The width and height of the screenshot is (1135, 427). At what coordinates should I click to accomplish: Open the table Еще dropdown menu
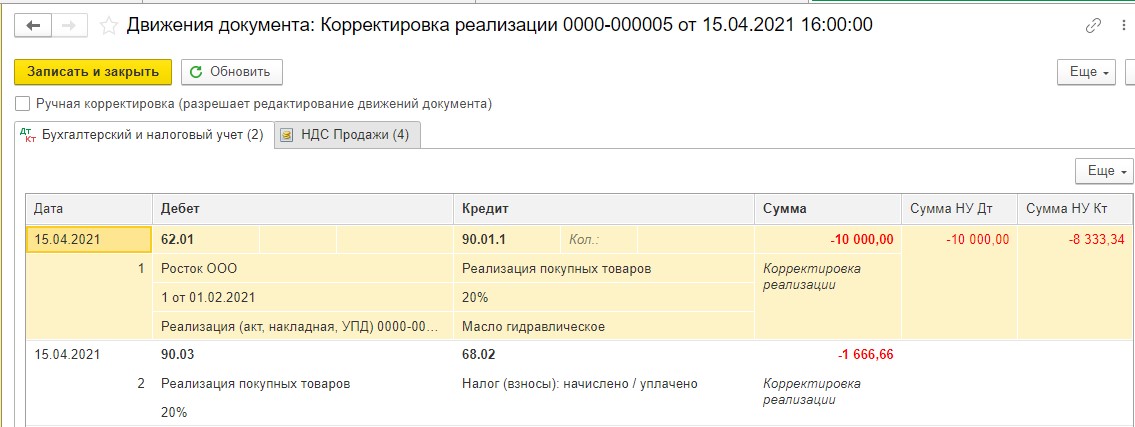1104,171
